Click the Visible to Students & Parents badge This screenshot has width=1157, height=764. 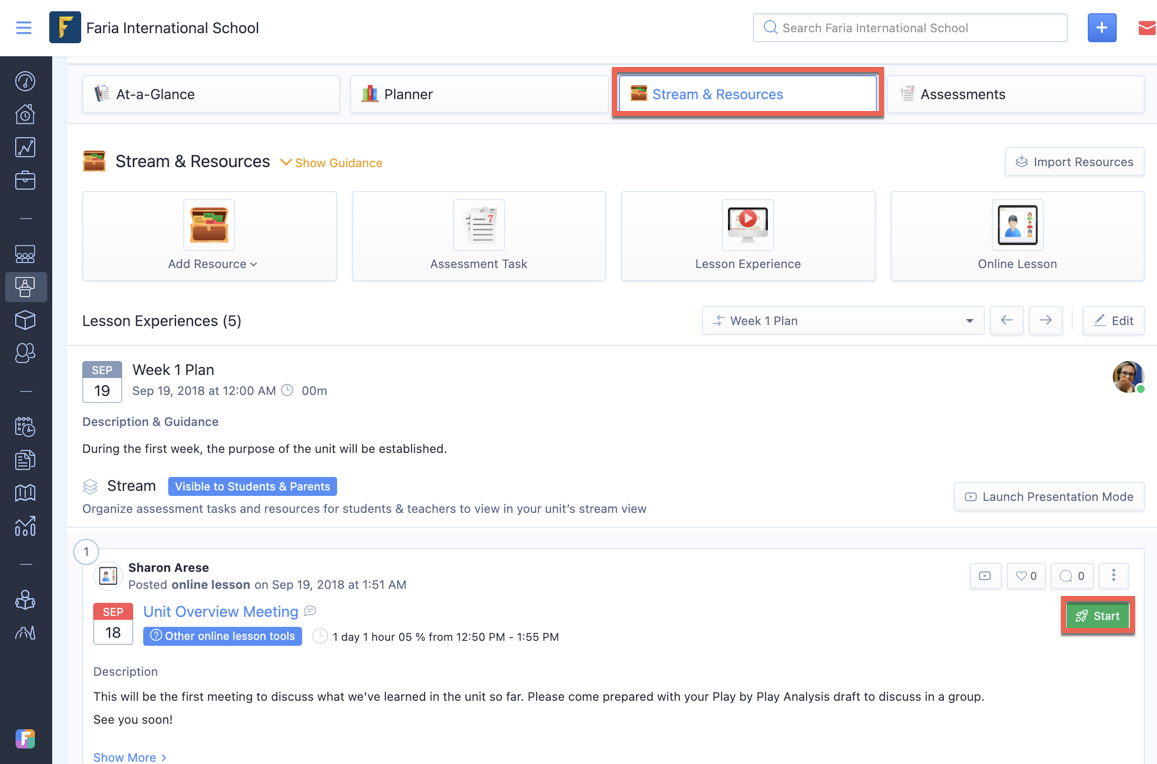point(252,486)
